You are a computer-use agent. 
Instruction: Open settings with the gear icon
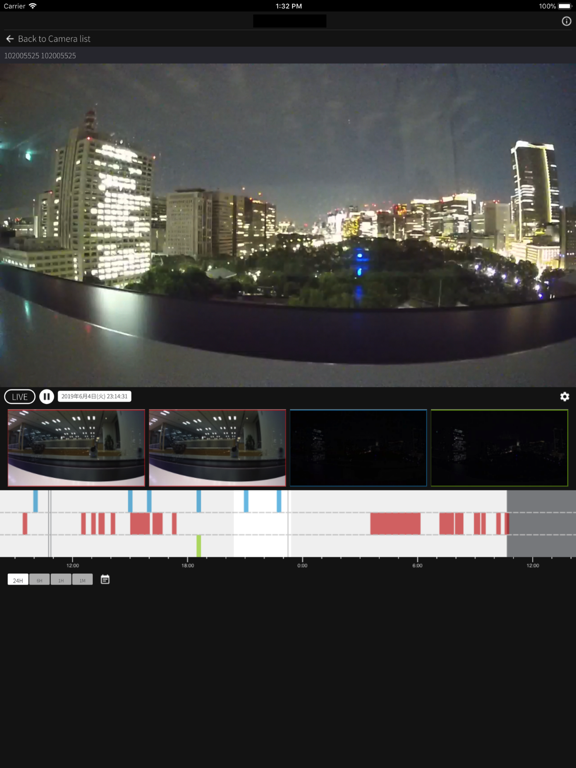[x=565, y=396]
